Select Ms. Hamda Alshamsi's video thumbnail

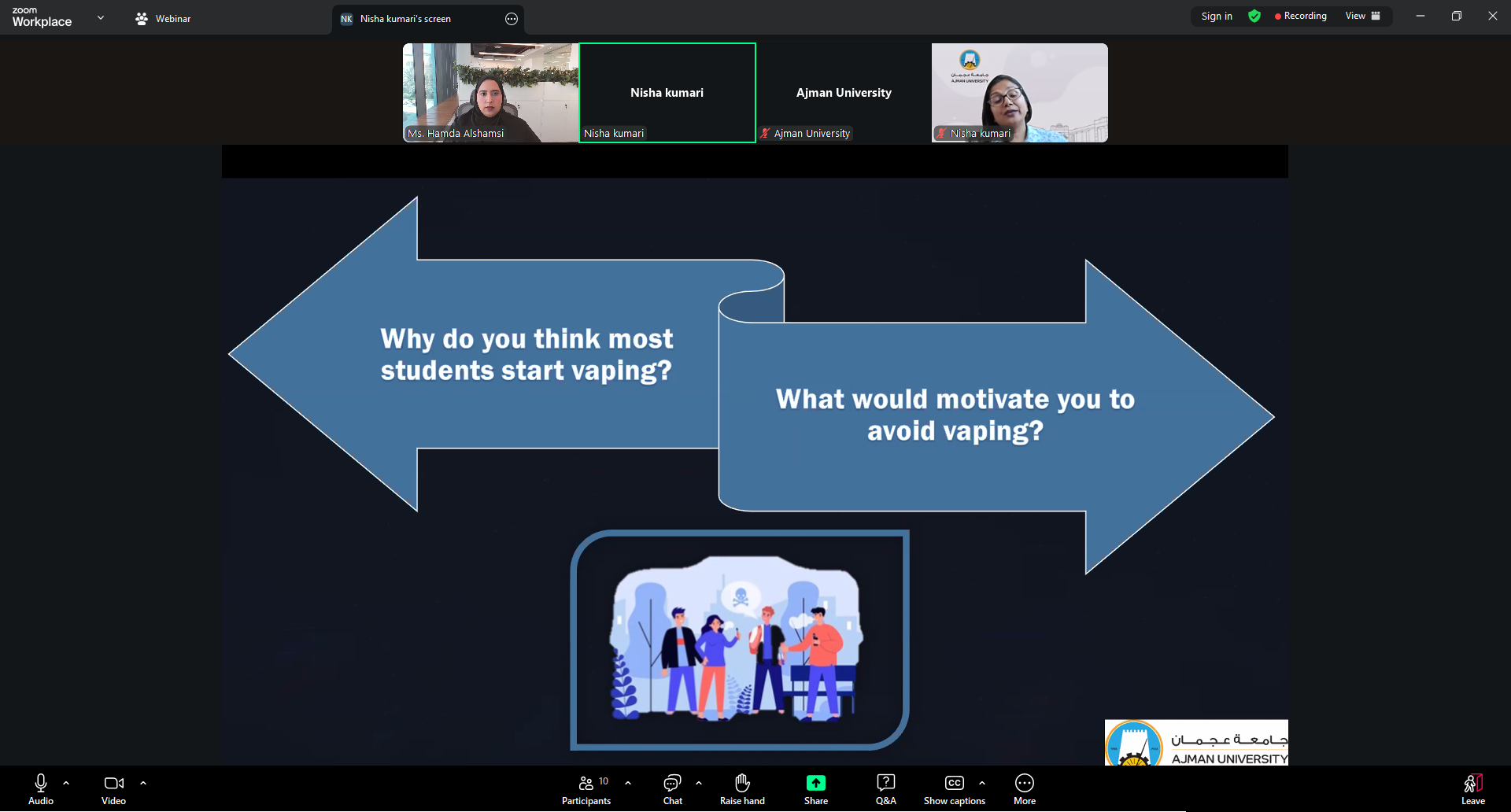click(490, 93)
